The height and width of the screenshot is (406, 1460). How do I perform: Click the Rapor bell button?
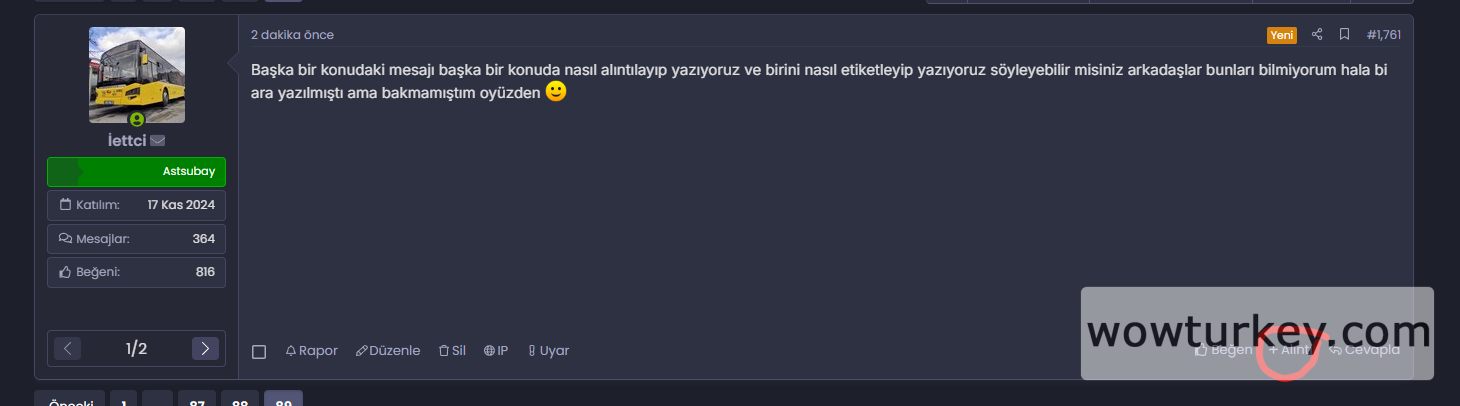click(x=312, y=351)
